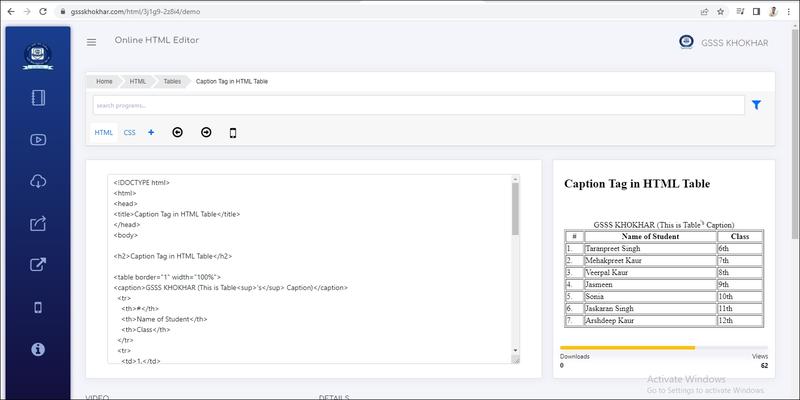The image size is (800, 400).
Task: Click the external link sidebar icon
Action: (x=38, y=265)
